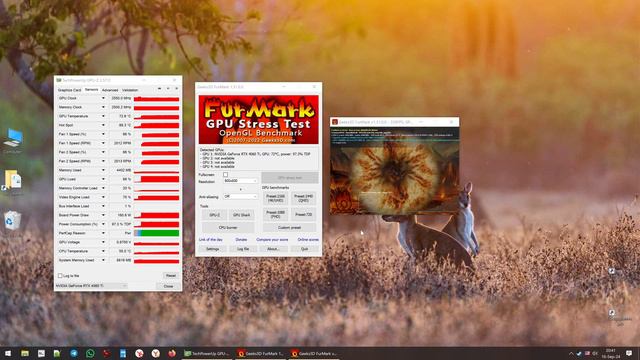Viewport: 640px width, 360px height.
Task: Open FurMark Settings button
Action: [x=213, y=249]
